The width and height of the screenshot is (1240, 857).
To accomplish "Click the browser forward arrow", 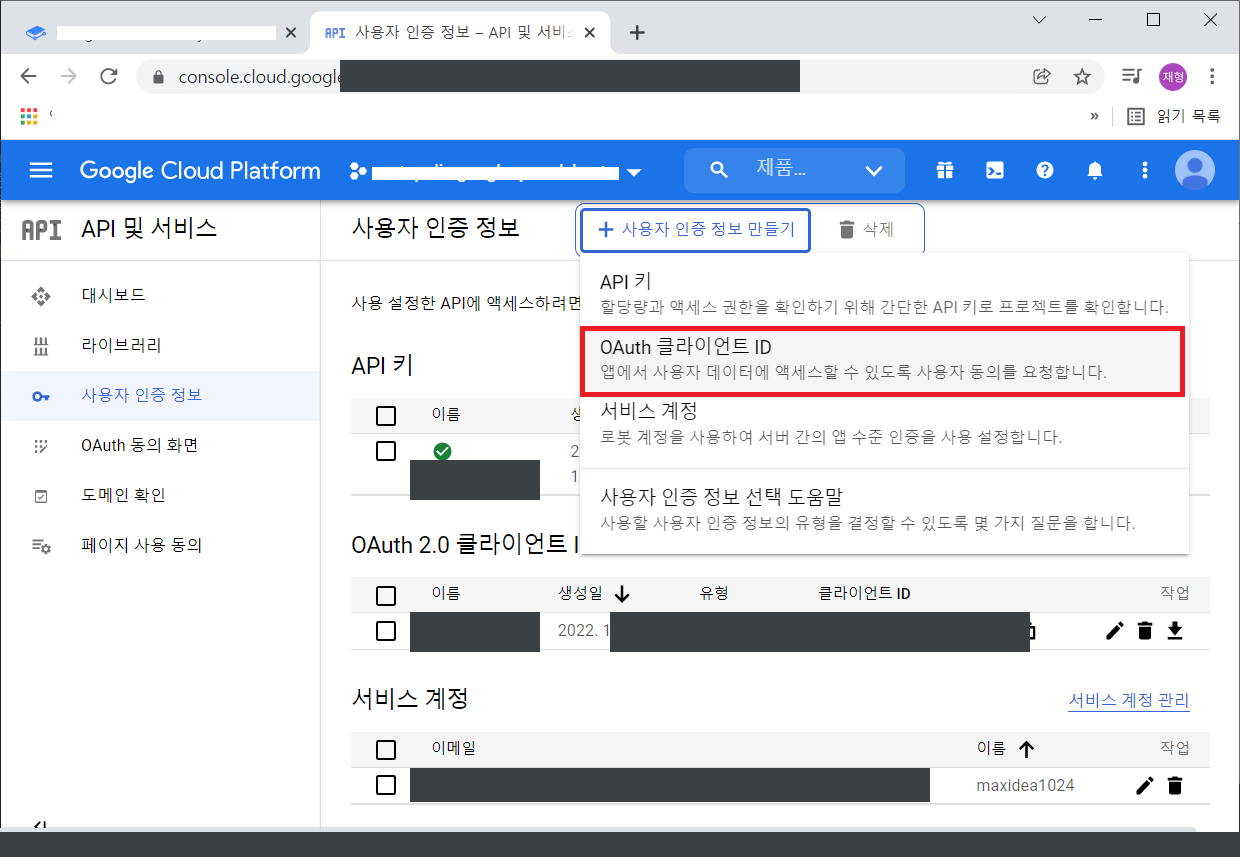I will pyautogui.click(x=68, y=77).
